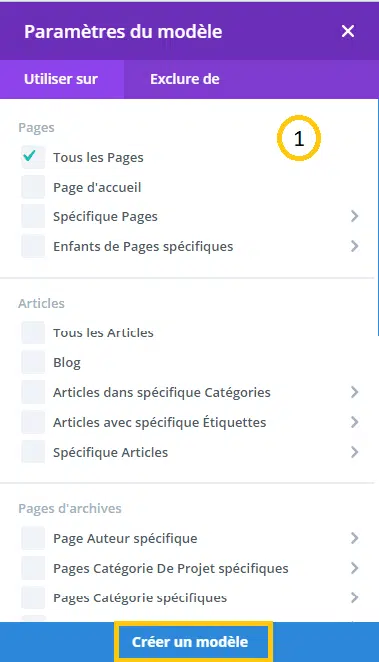Enable the Page d'accueil checkbox
Image resolution: width=379 pixels, height=662 pixels.
click(x=33, y=187)
